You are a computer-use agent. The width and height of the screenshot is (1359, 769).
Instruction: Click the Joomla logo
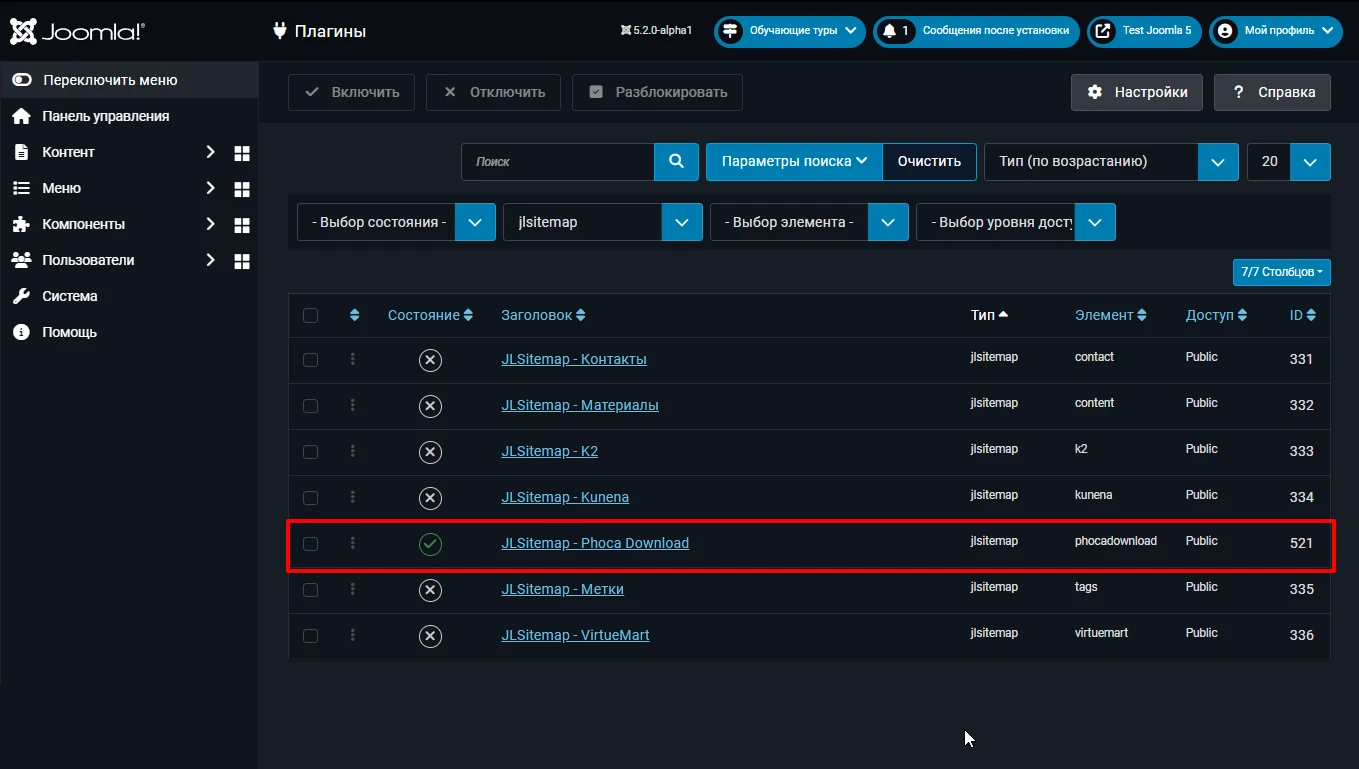tap(78, 32)
